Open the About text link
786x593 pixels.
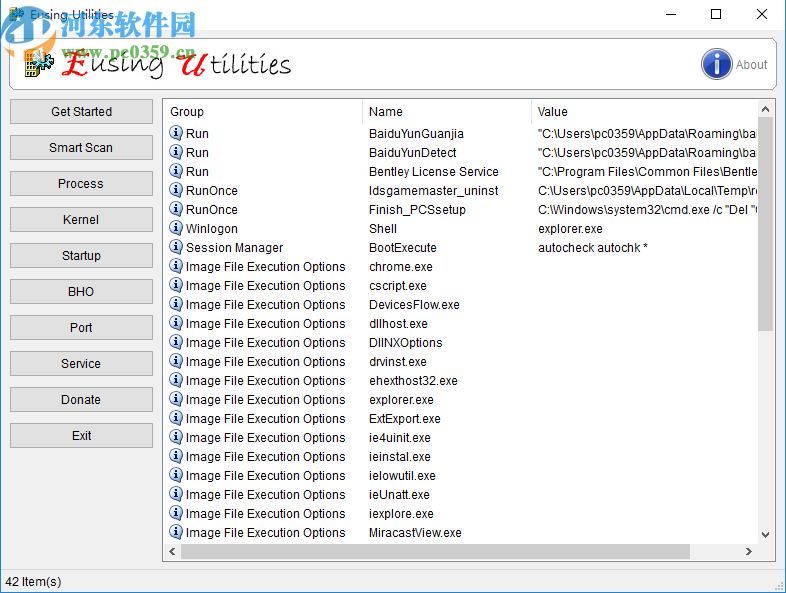coord(751,65)
